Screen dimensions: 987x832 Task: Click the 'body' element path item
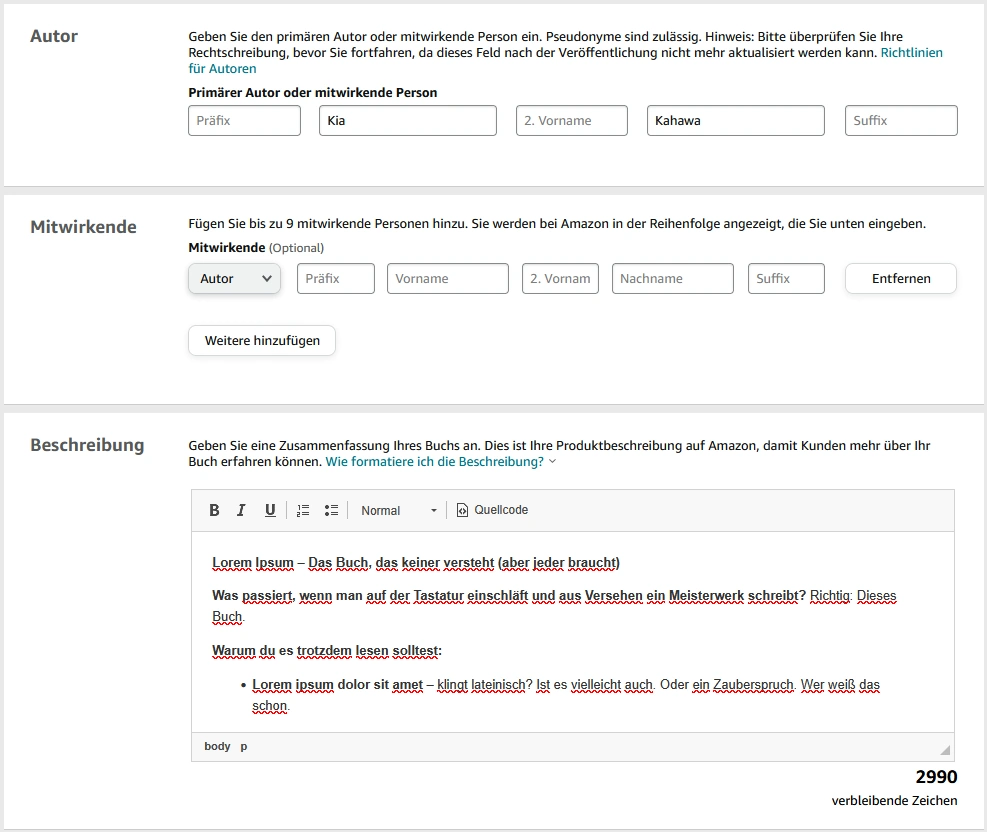(x=217, y=746)
